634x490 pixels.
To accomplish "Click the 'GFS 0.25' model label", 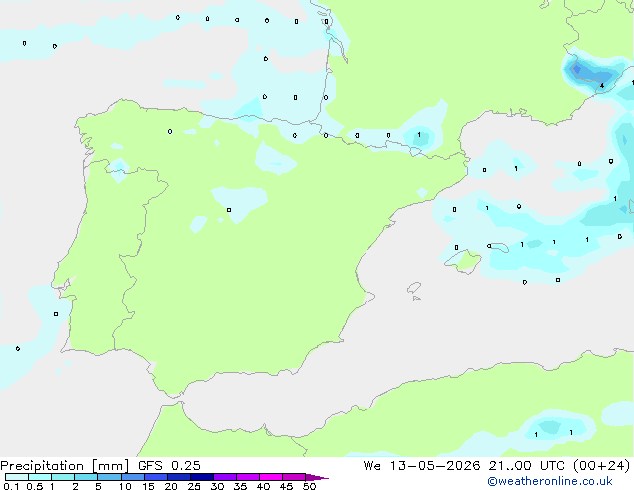I will pyautogui.click(x=169, y=466).
